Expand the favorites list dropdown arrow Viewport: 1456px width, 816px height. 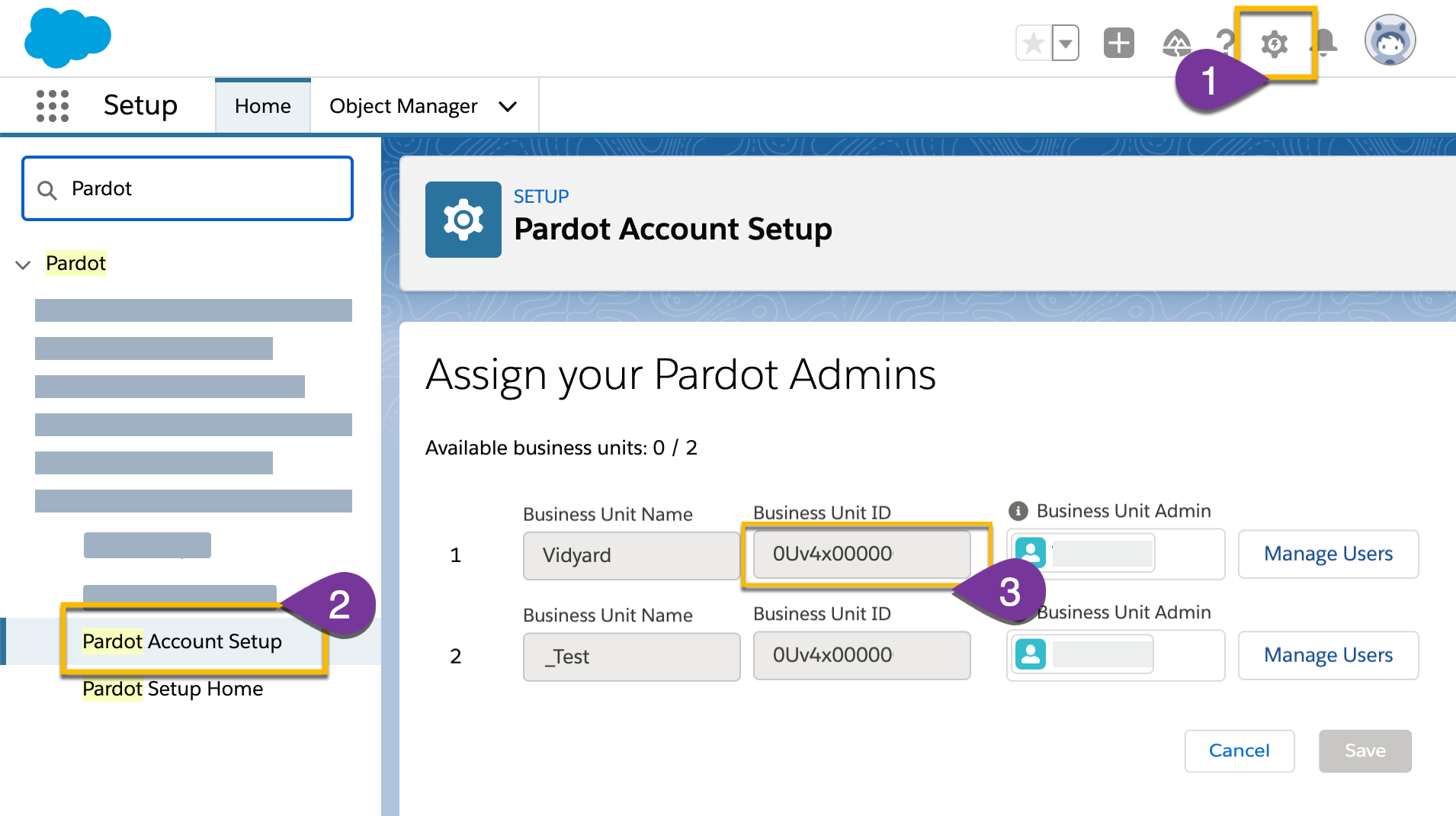(x=1066, y=43)
